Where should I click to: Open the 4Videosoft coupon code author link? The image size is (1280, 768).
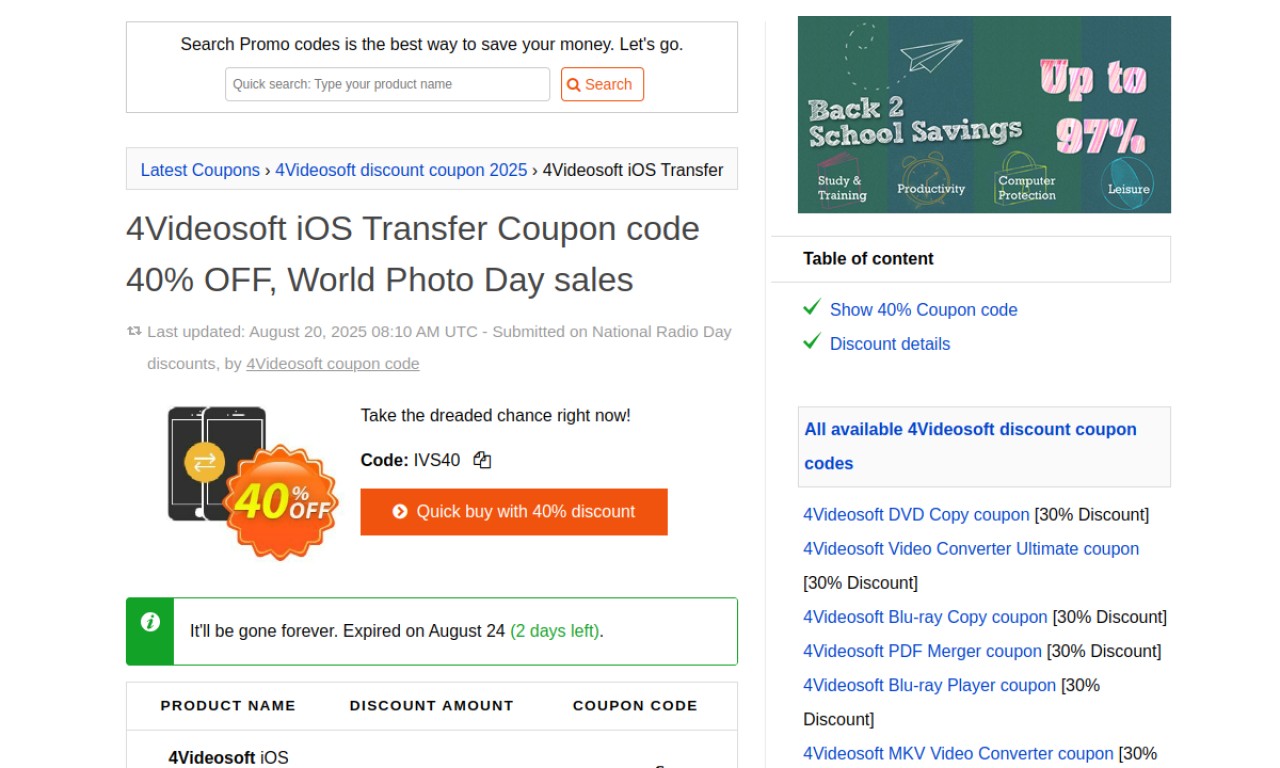pos(333,364)
